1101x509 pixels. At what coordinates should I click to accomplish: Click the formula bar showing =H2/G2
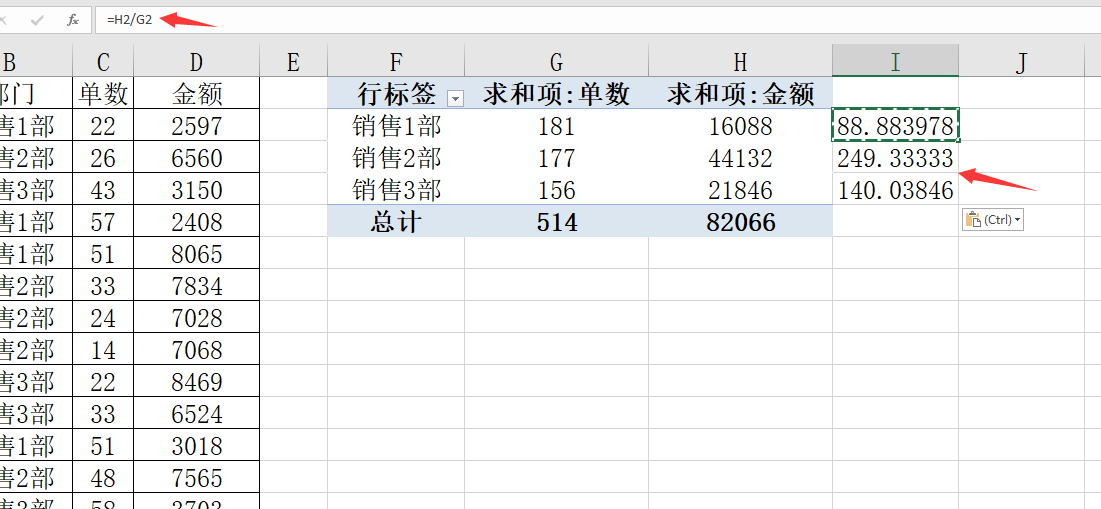(597, 20)
